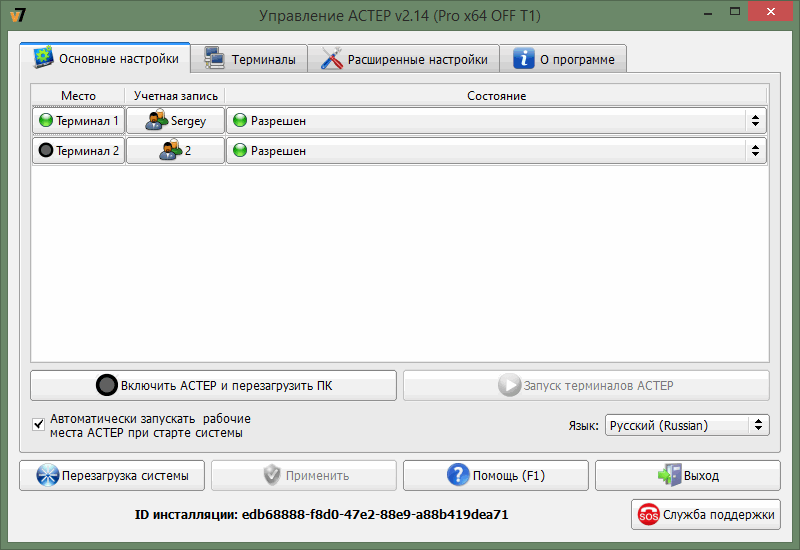Viewport: 800px width, 550px height.
Task: Click the SOS icon for Служба поддержки
Action: point(648,515)
